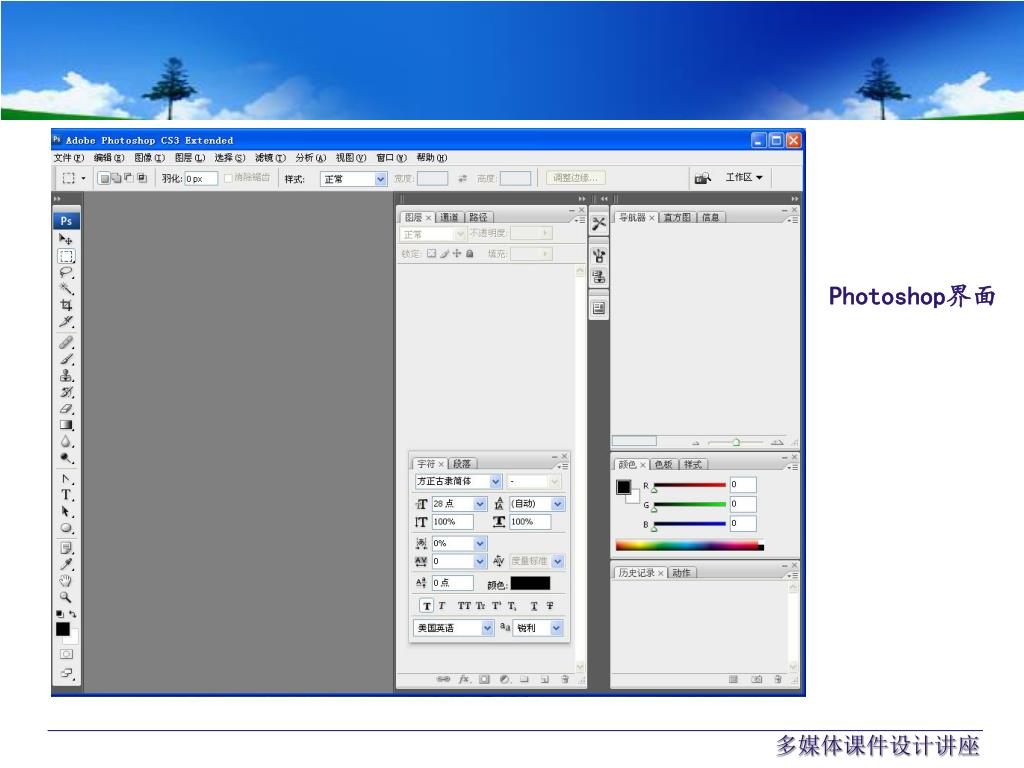Select the Brush tool
Viewport: 1024px width, 768px height.
(66, 359)
